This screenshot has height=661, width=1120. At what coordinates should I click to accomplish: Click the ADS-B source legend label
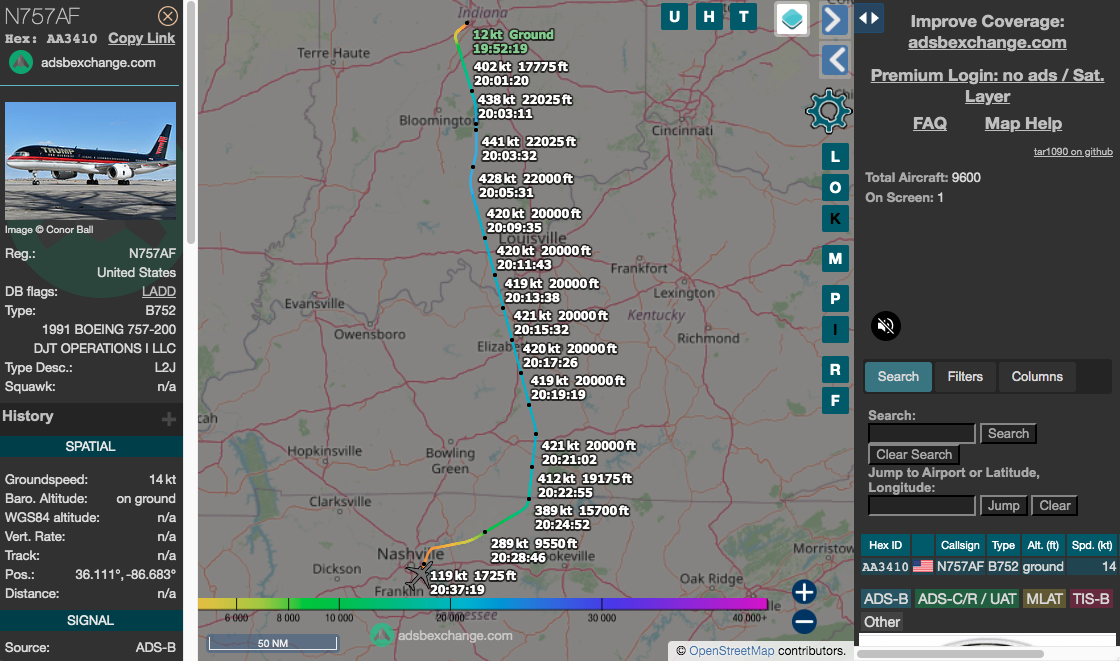tap(886, 599)
